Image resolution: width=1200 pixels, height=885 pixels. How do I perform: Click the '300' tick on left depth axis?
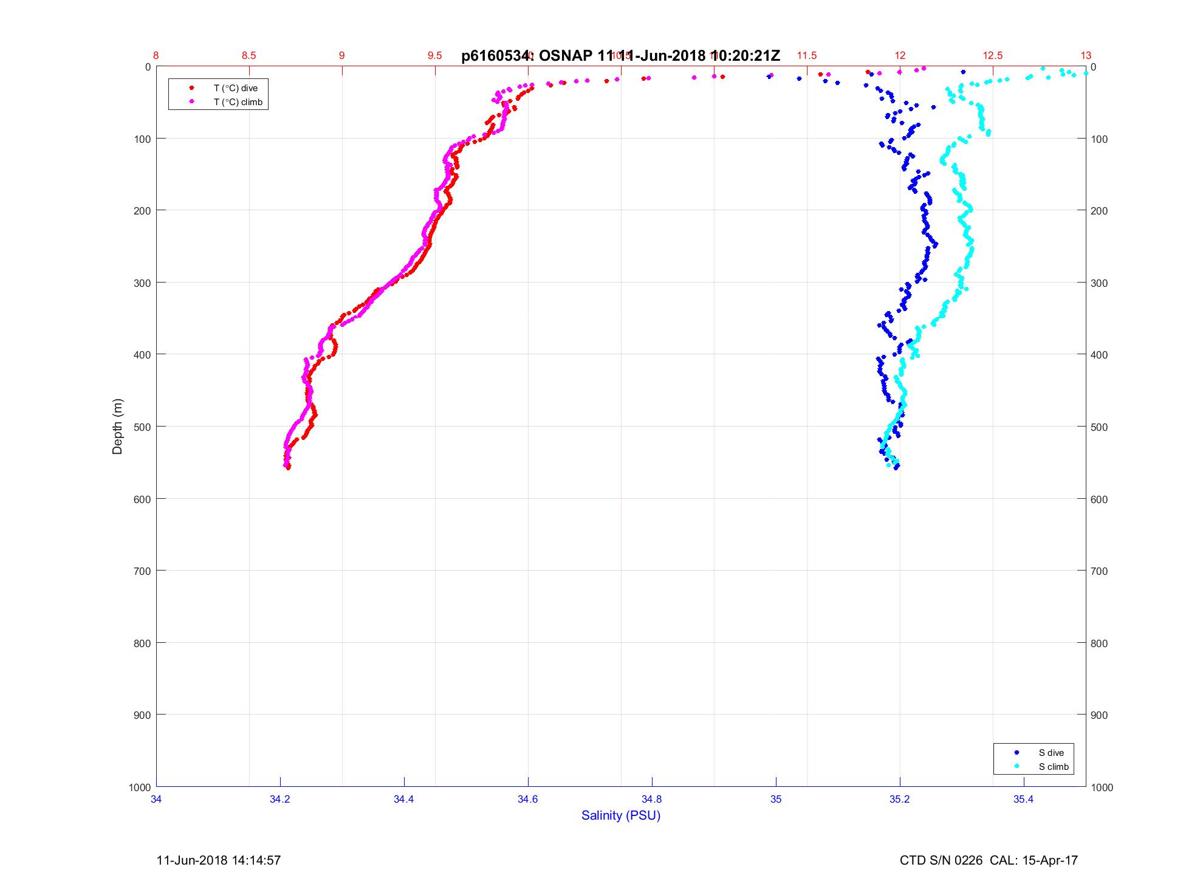[142, 283]
